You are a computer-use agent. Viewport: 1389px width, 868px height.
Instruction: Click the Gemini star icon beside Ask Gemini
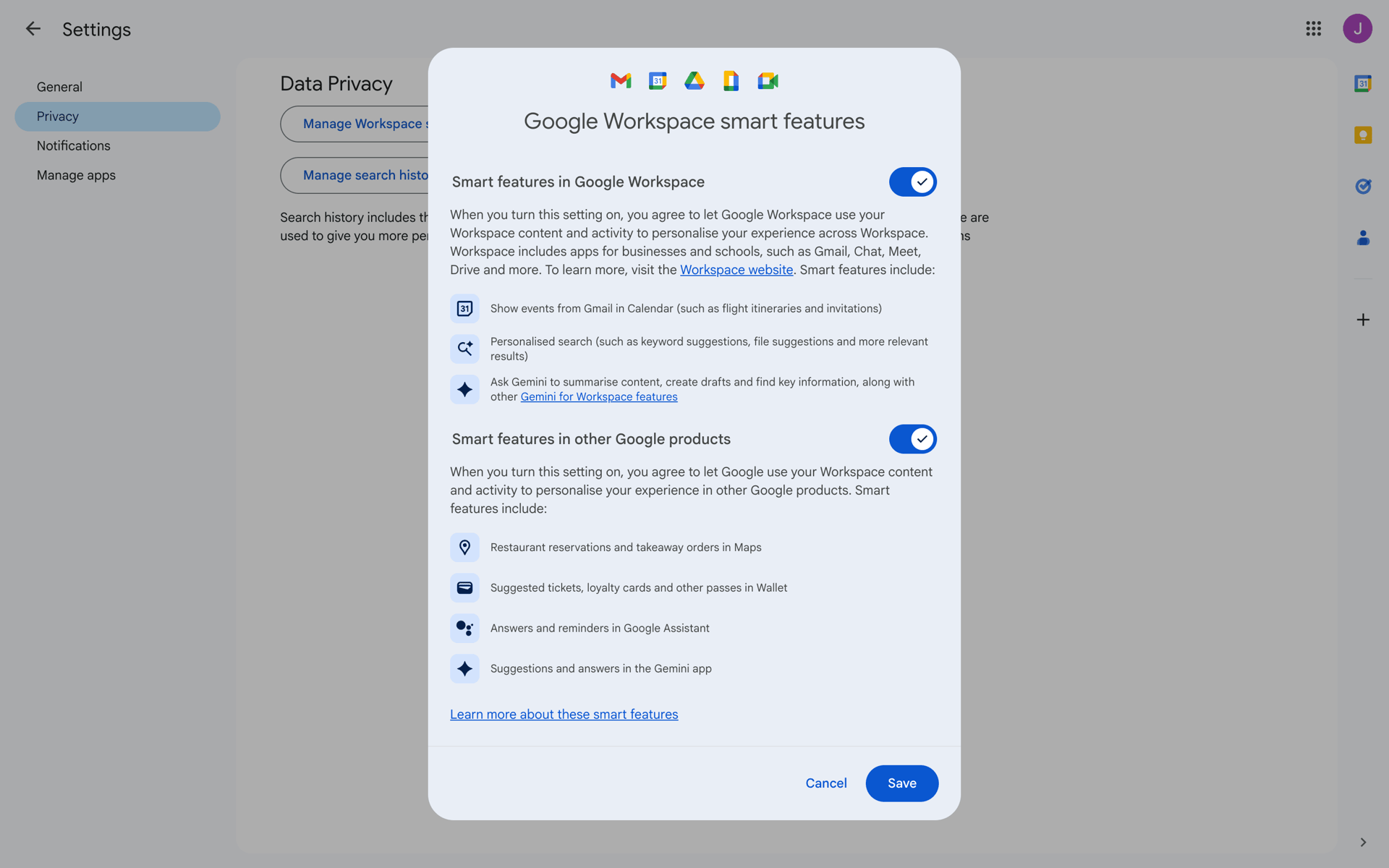(x=464, y=389)
